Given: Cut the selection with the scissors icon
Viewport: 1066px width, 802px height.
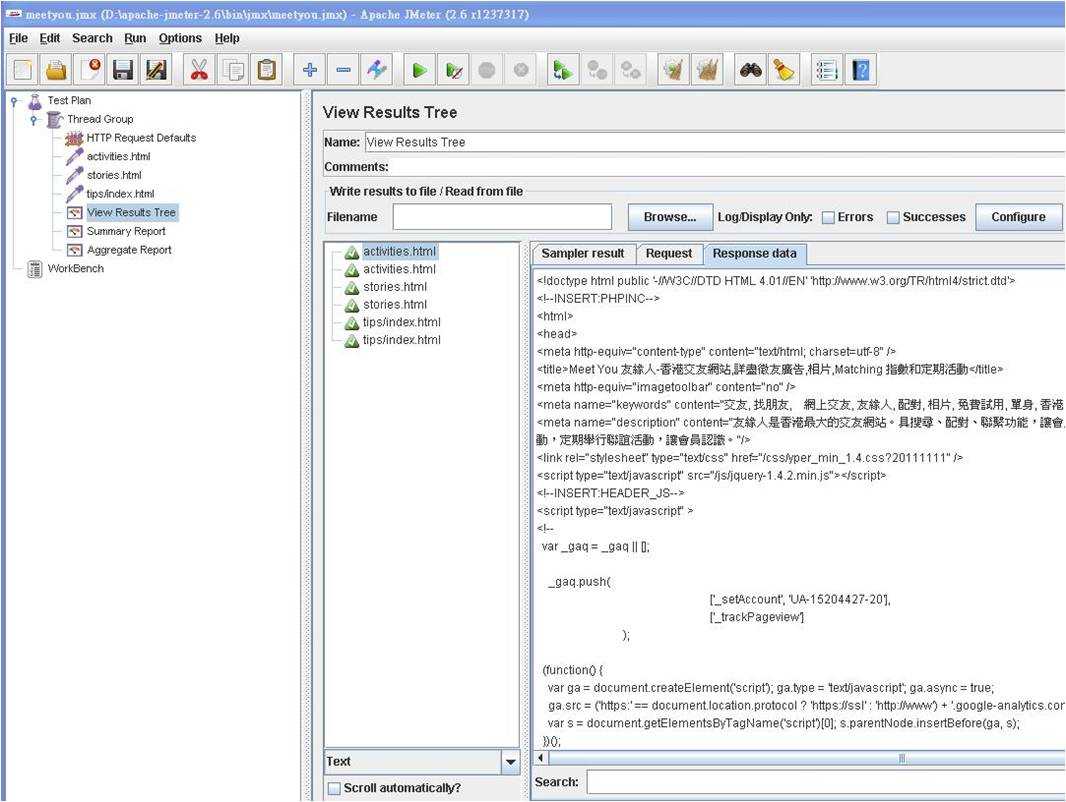Looking at the screenshot, I should (199, 70).
